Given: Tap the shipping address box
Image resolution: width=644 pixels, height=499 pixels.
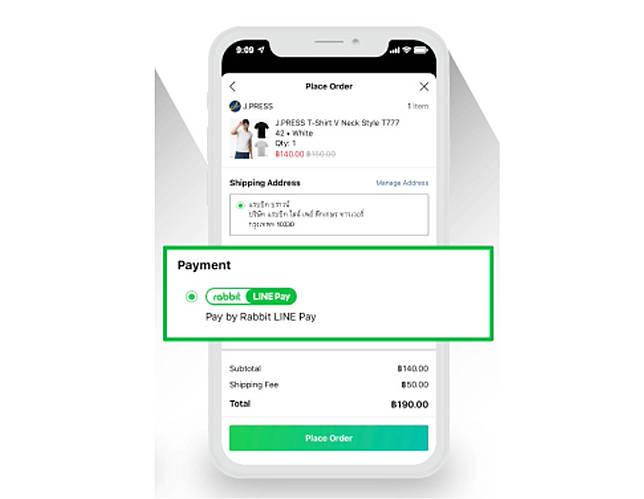Looking at the screenshot, I should click(x=329, y=215).
